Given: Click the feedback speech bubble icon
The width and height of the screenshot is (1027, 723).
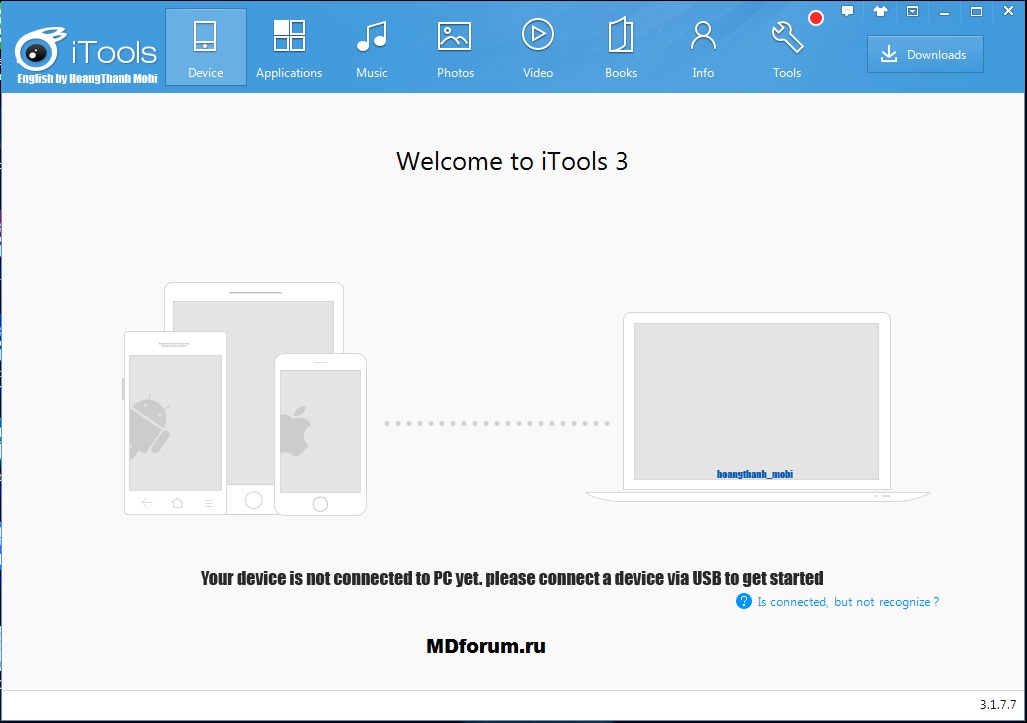Looking at the screenshot, I should coord(847,11).
